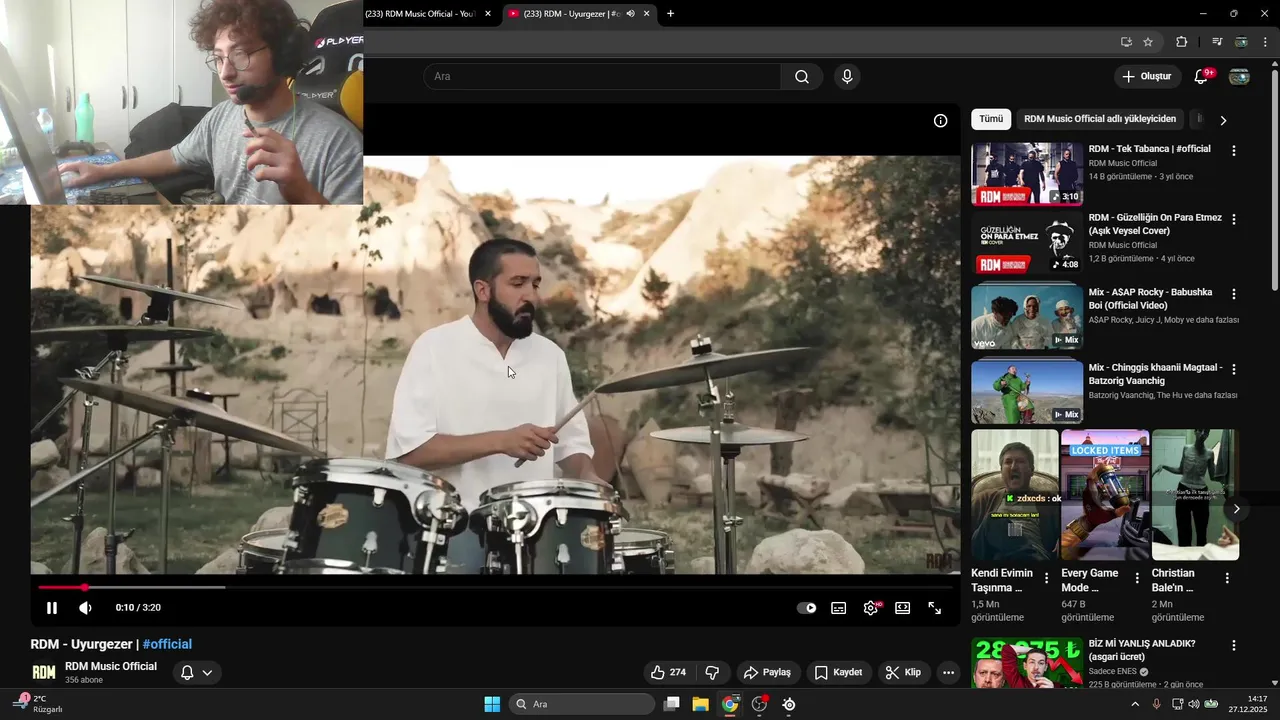Switch to theater mode
Screen dimensions: 1280x720
click(x=903, y=608)
